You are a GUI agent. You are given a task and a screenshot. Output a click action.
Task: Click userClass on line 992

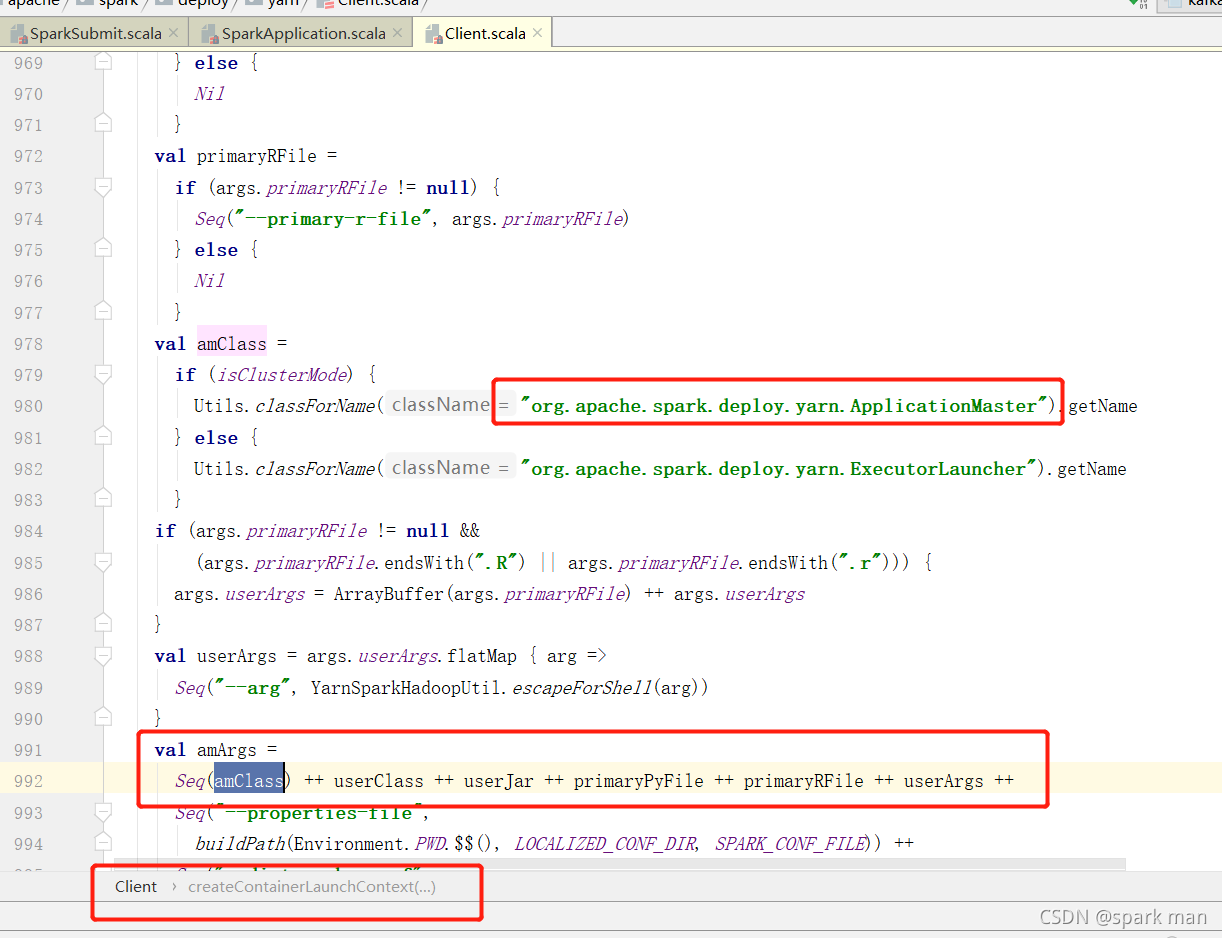pos(379,781)
